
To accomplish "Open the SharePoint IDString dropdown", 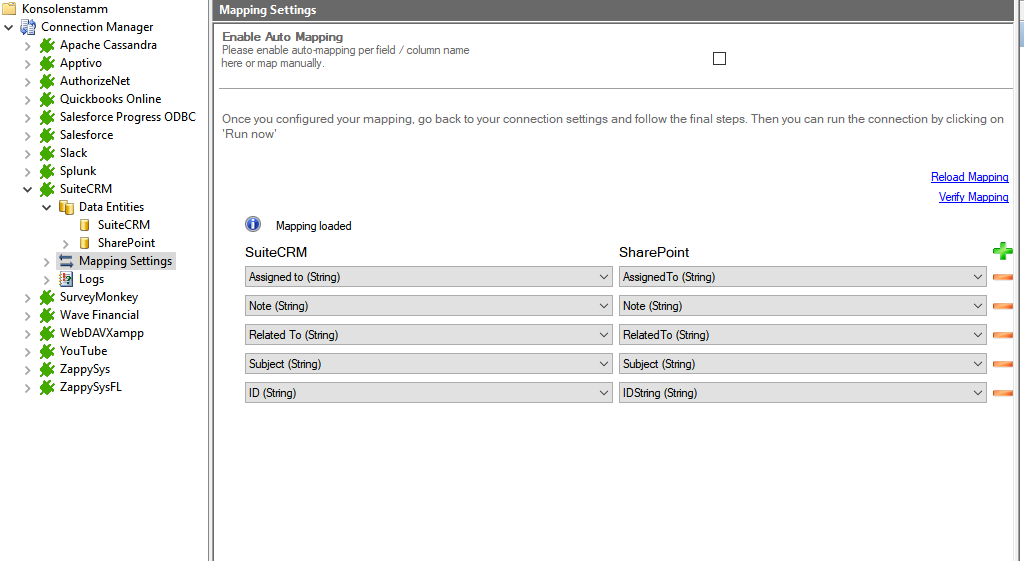I will pyautogui.click(x=977, y=393).
